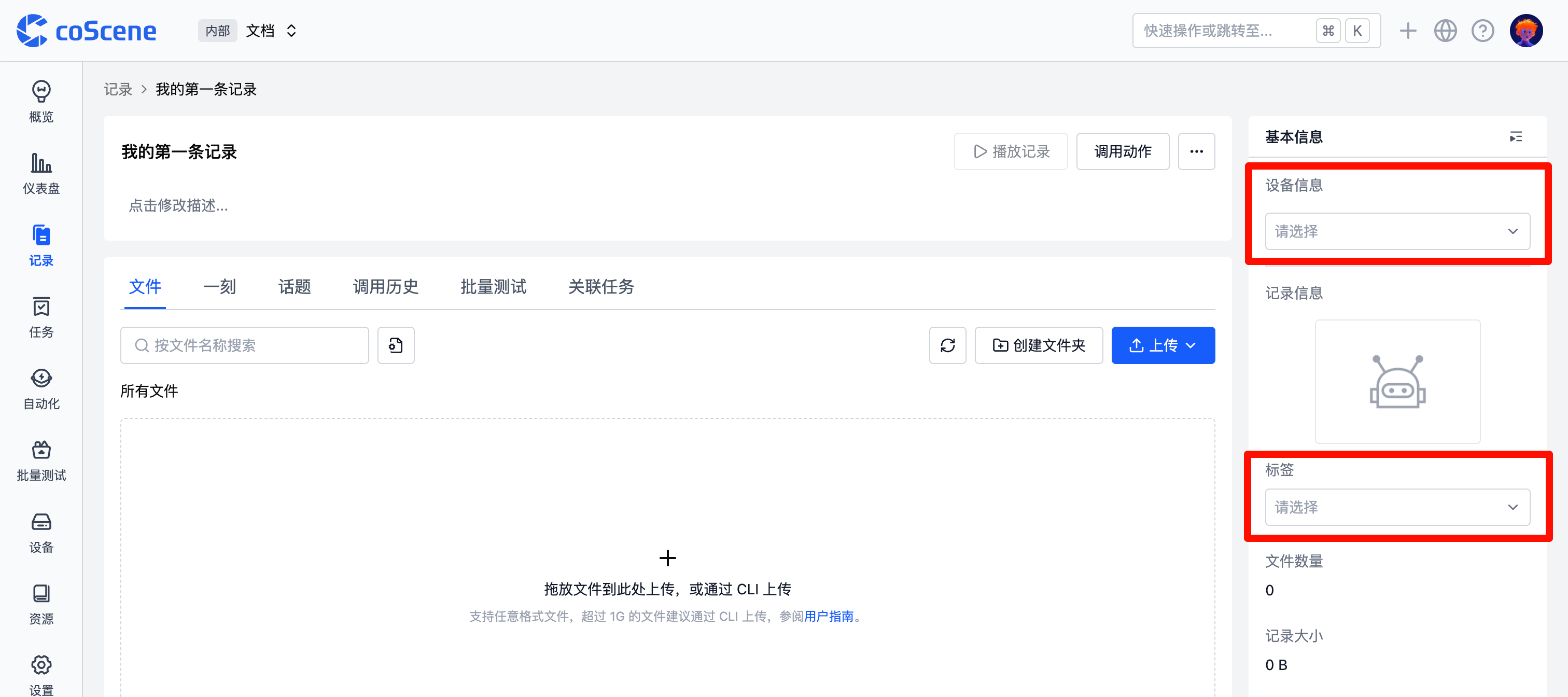Expand the 设备信息 dropdown
This screenshot has width=1568, height=697.
1397,231
